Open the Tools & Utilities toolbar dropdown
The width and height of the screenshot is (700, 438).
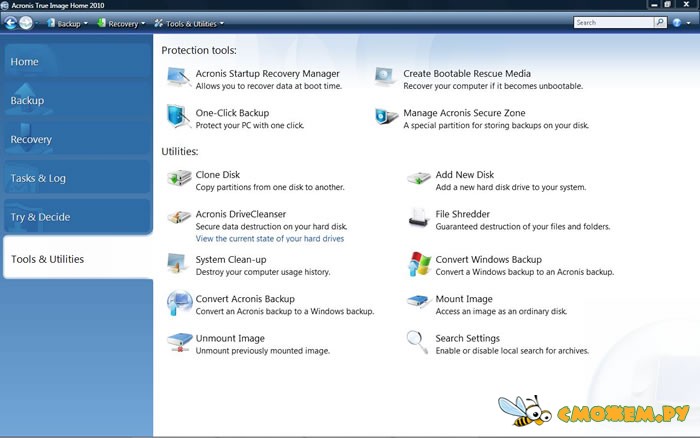[189, 23]
